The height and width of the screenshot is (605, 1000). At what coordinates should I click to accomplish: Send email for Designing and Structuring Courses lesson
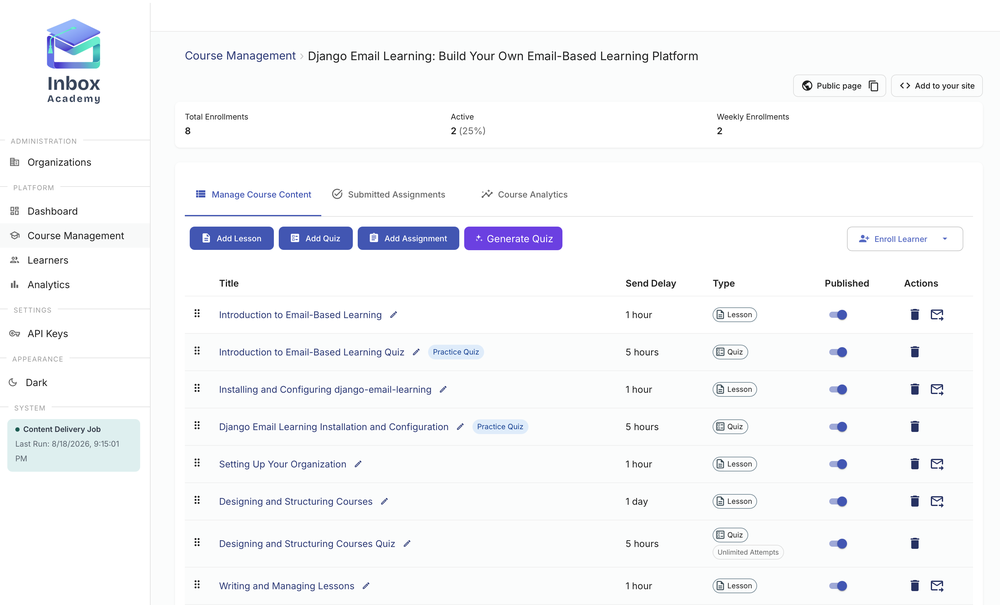[x=937, y=501]
